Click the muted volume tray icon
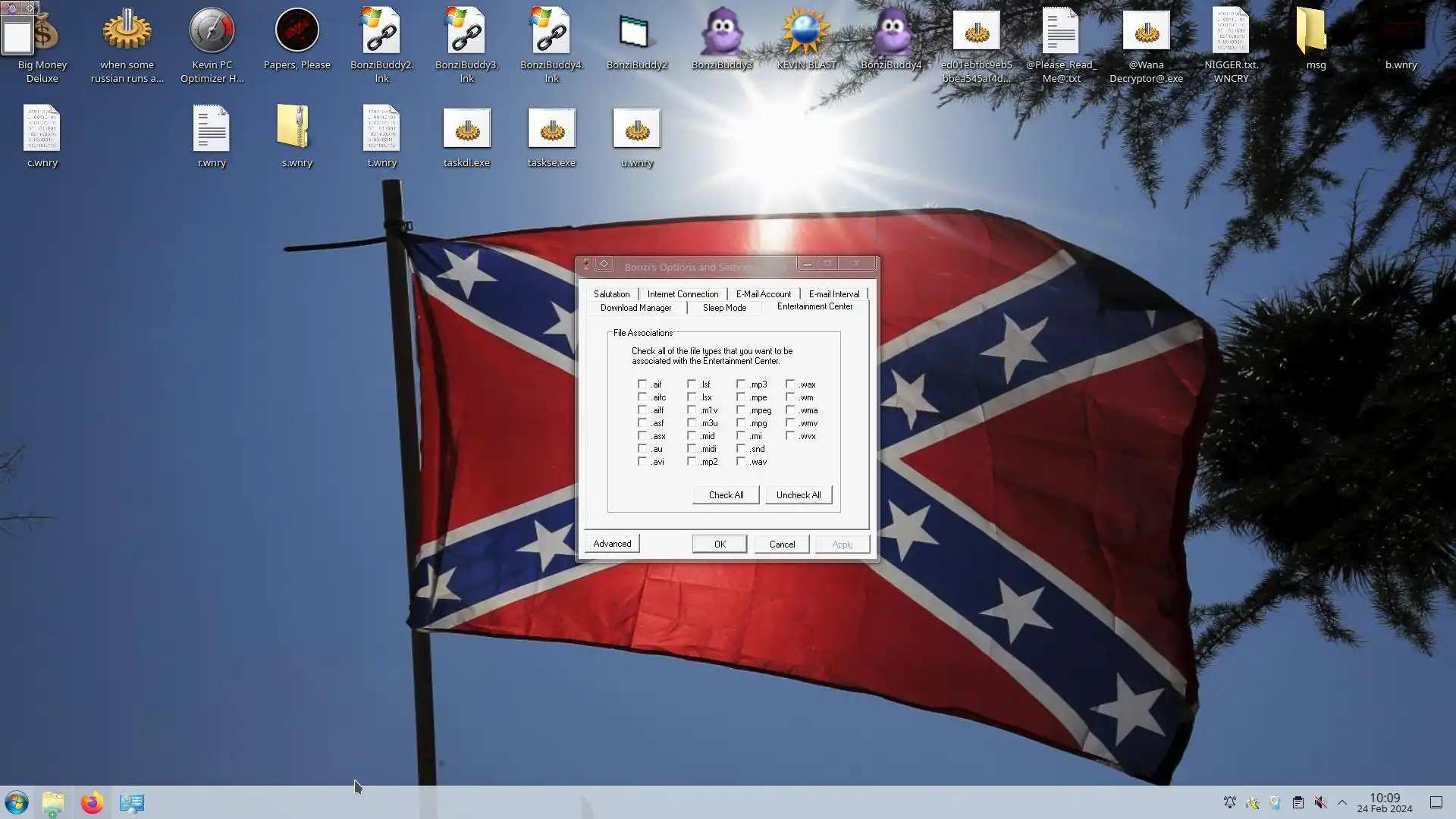Screen dimensions: 1456x819 [1320, 802]
